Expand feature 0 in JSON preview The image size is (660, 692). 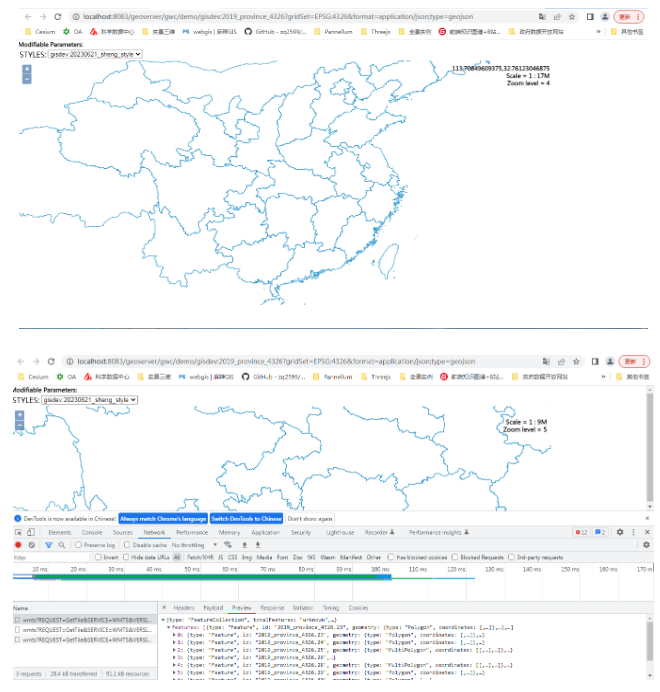click(174, 635)
